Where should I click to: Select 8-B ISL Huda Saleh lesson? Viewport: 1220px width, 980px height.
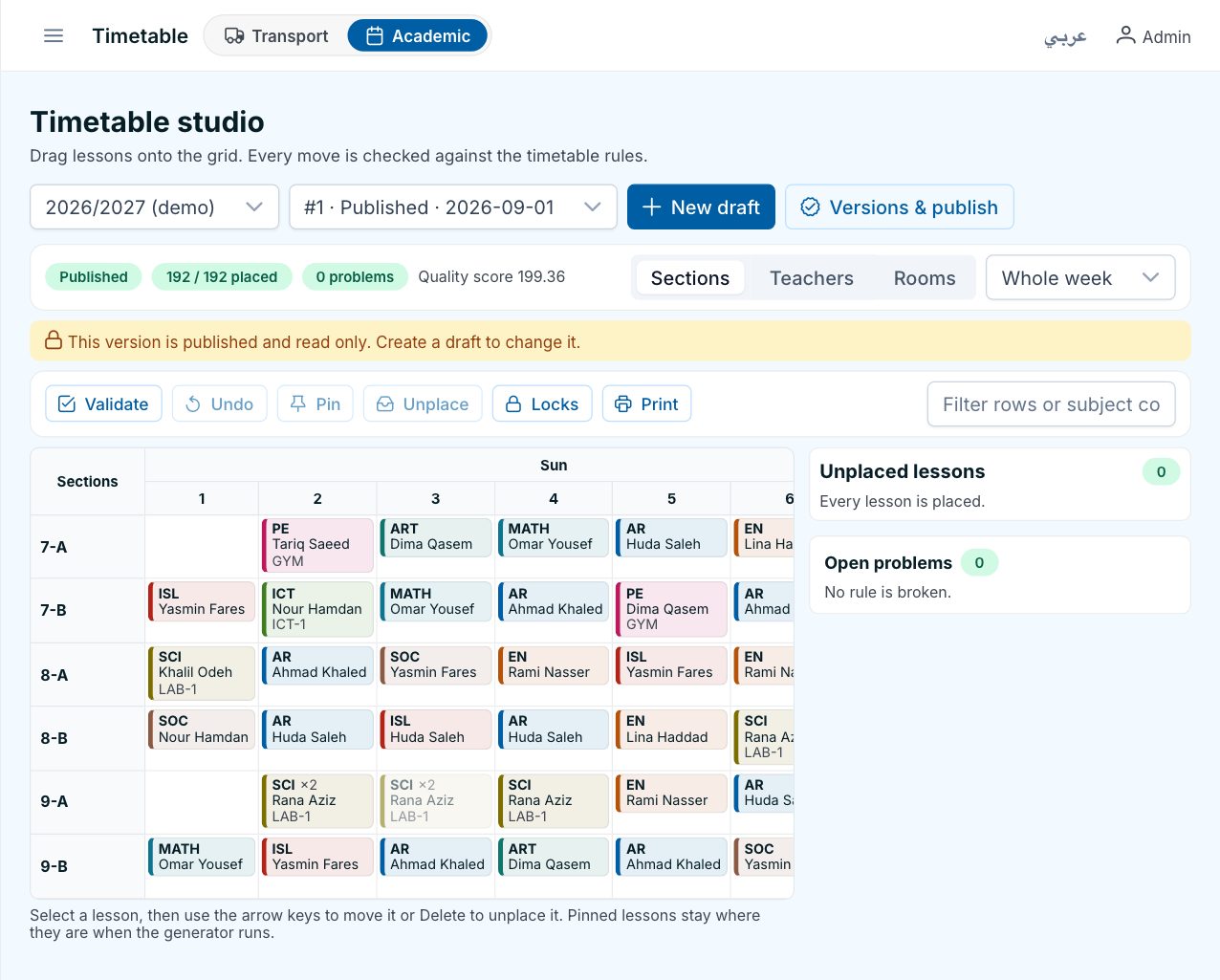point(436,730)
